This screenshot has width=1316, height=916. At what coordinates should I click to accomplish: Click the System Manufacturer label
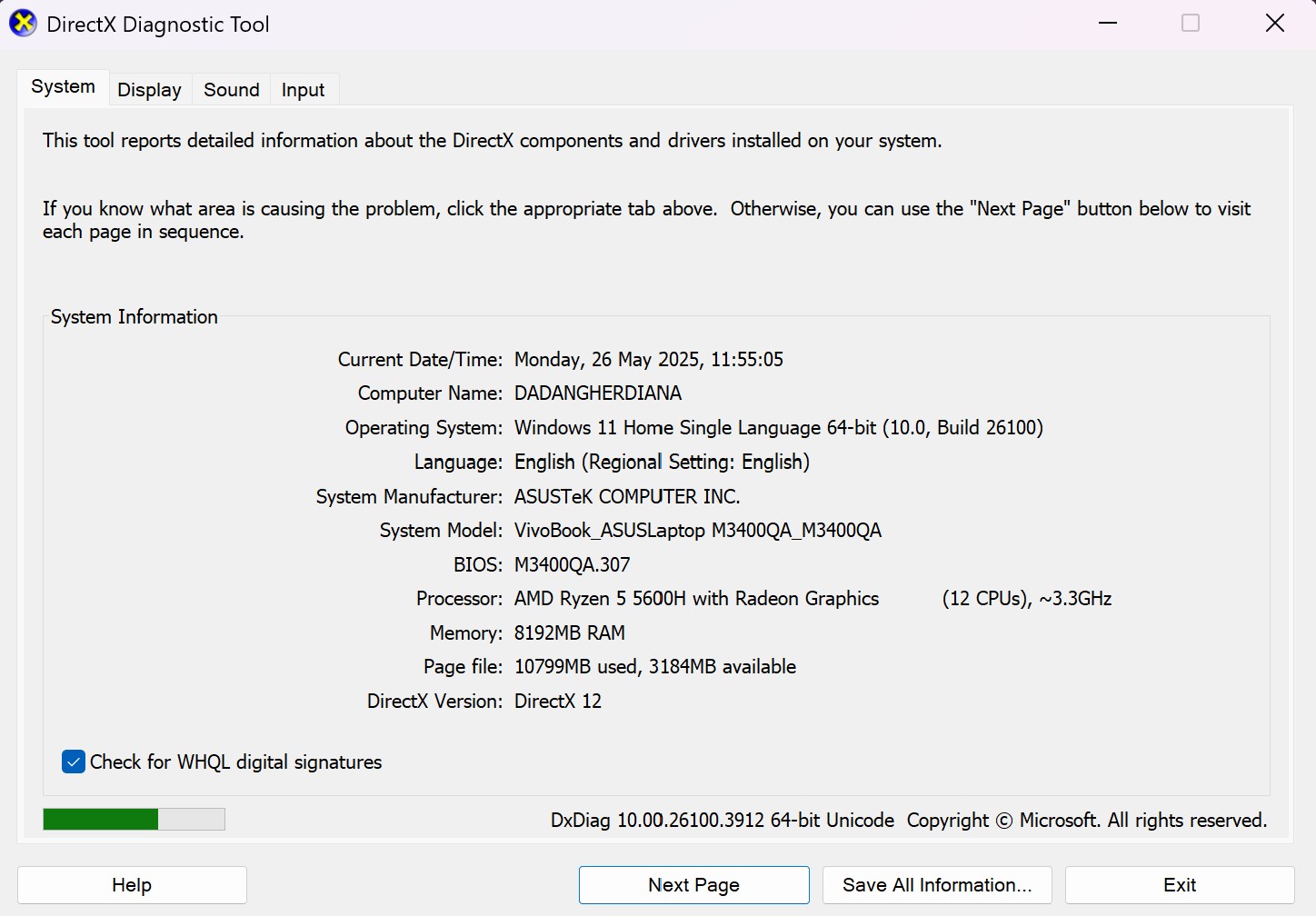coord(409,497)
